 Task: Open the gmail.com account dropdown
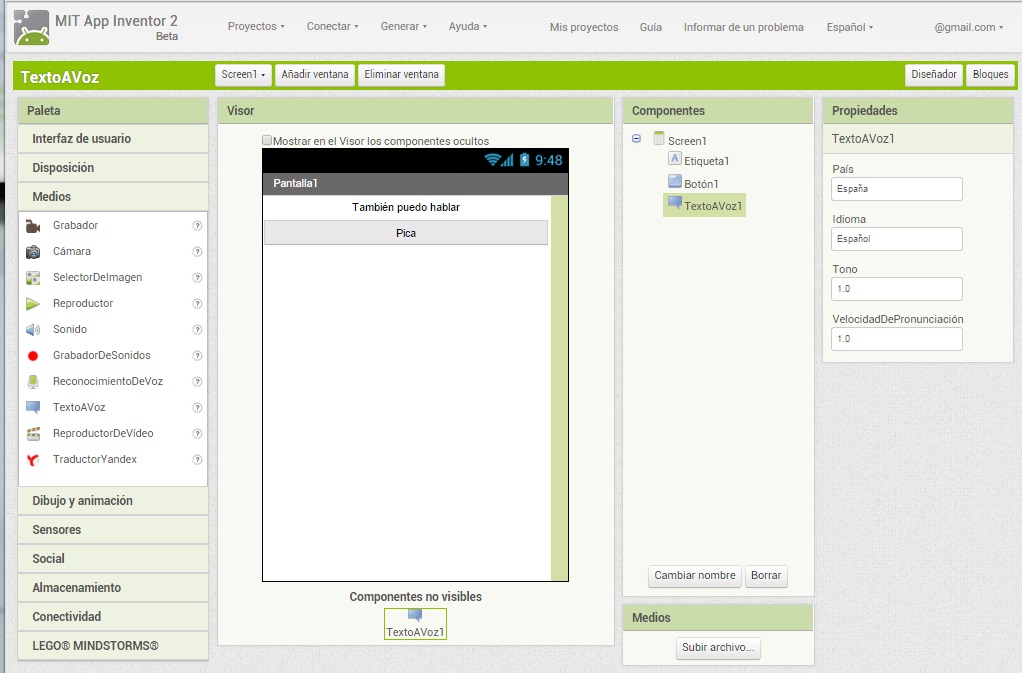tap(968, 27)
